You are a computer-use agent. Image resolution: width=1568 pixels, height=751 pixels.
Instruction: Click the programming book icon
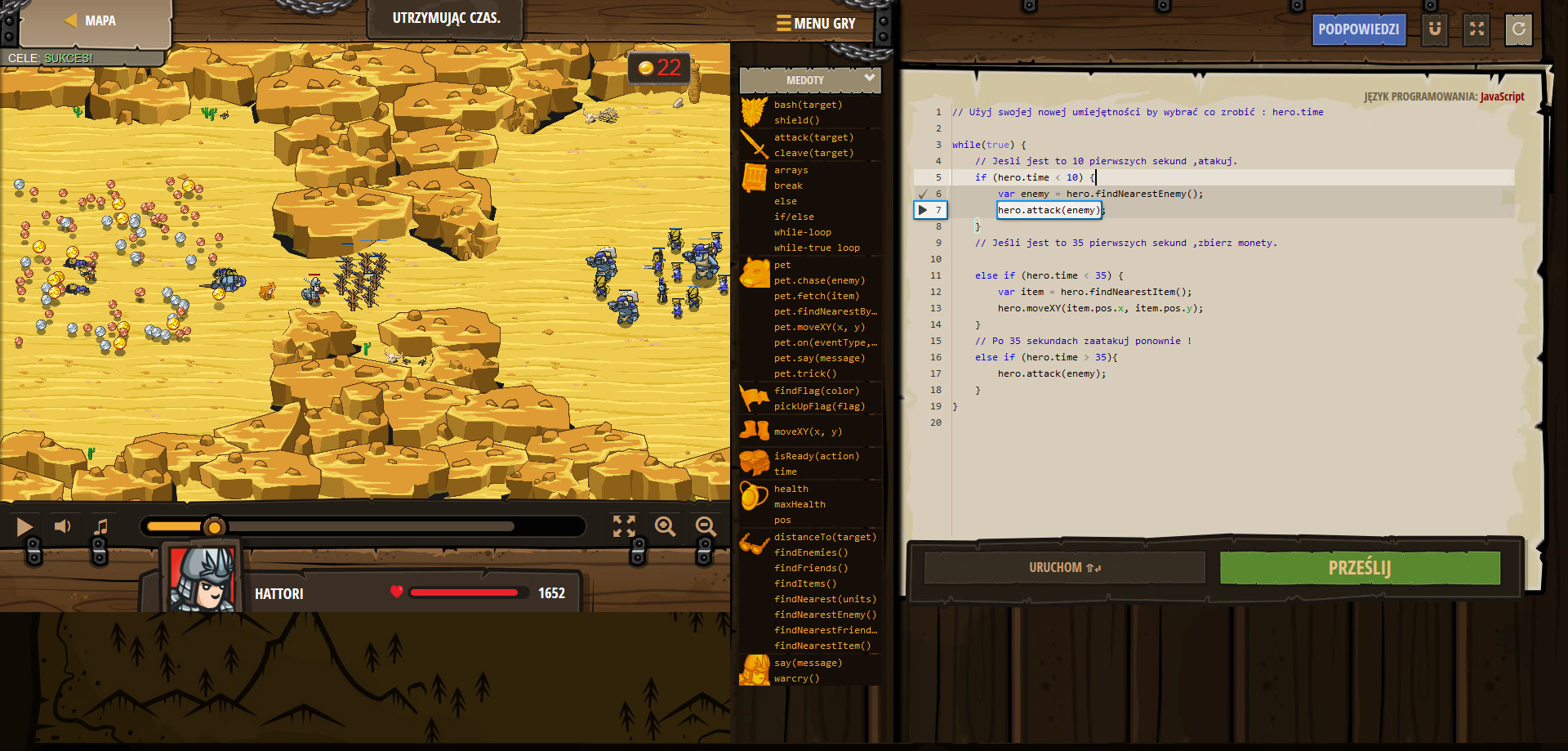[754, 177]
